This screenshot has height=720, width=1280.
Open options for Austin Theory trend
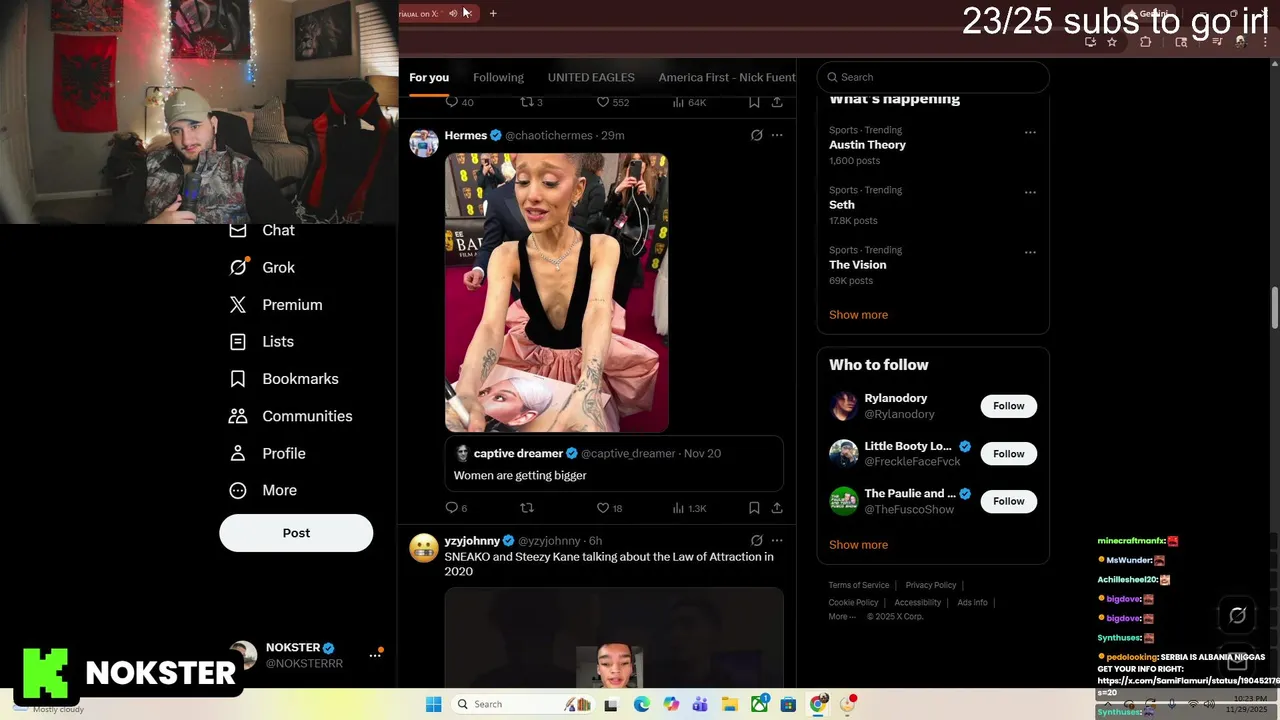point(1030,132)
